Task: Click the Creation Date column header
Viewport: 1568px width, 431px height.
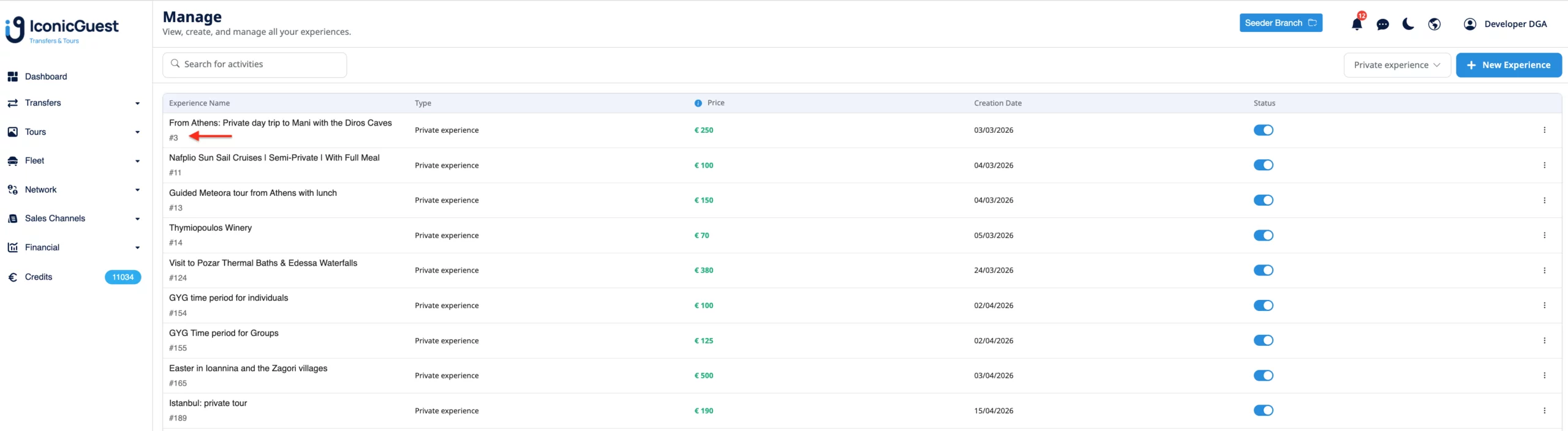Action: pyautogui.click(x=998, y=103)
